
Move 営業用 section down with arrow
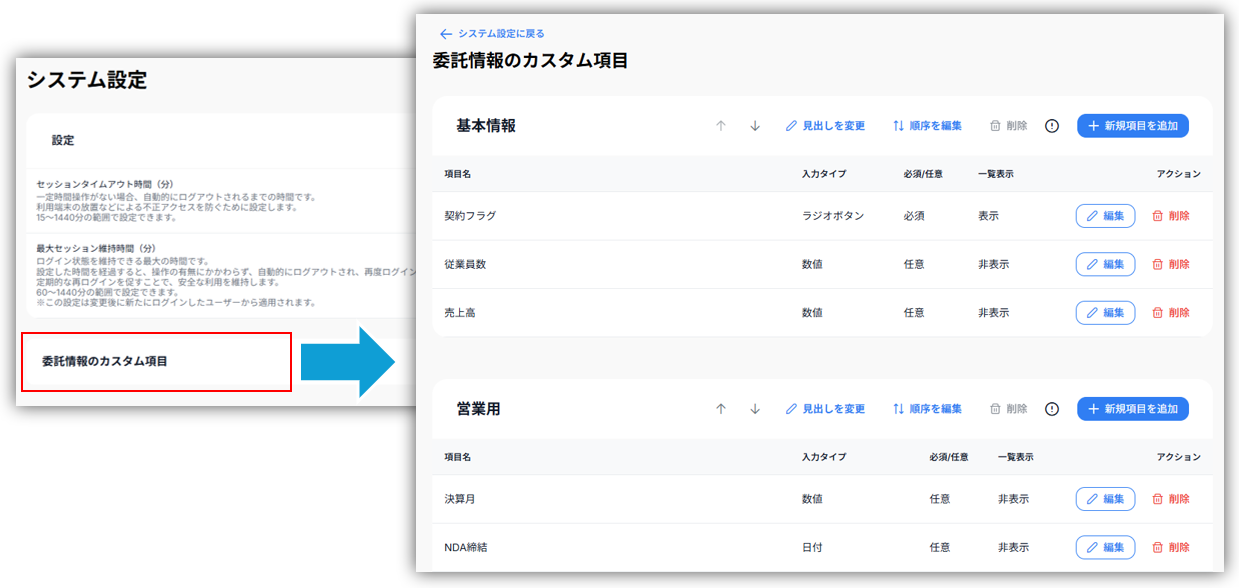pyautogui.click(x=755, y=409)
